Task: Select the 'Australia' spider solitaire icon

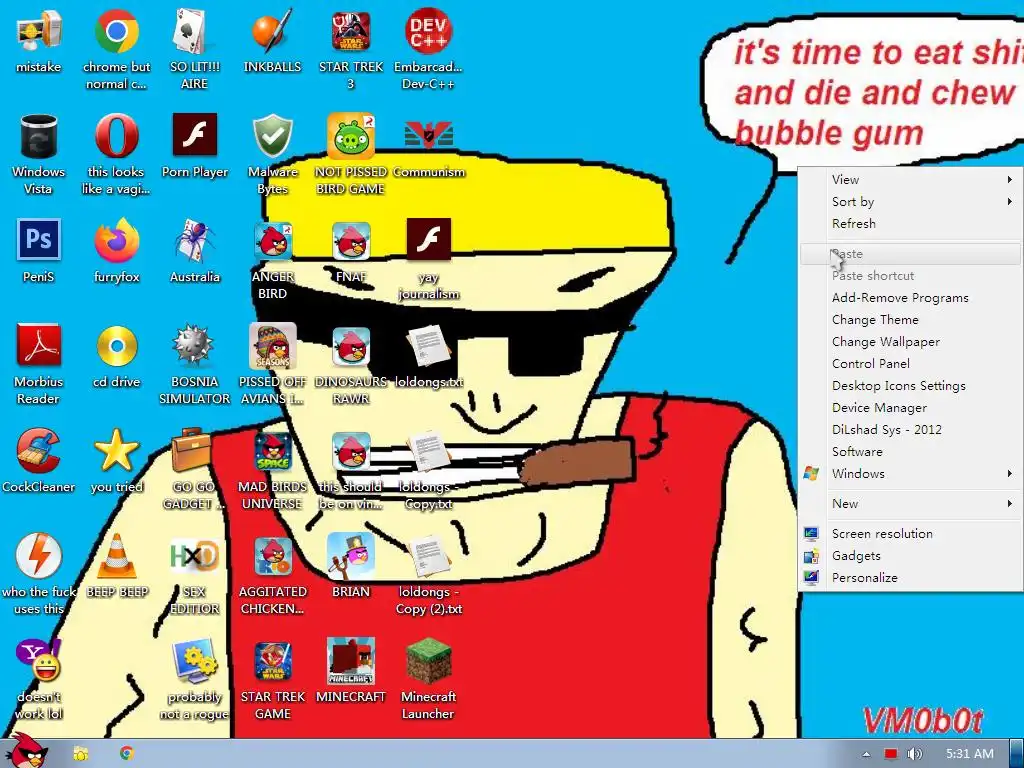Action: (195, 251)
